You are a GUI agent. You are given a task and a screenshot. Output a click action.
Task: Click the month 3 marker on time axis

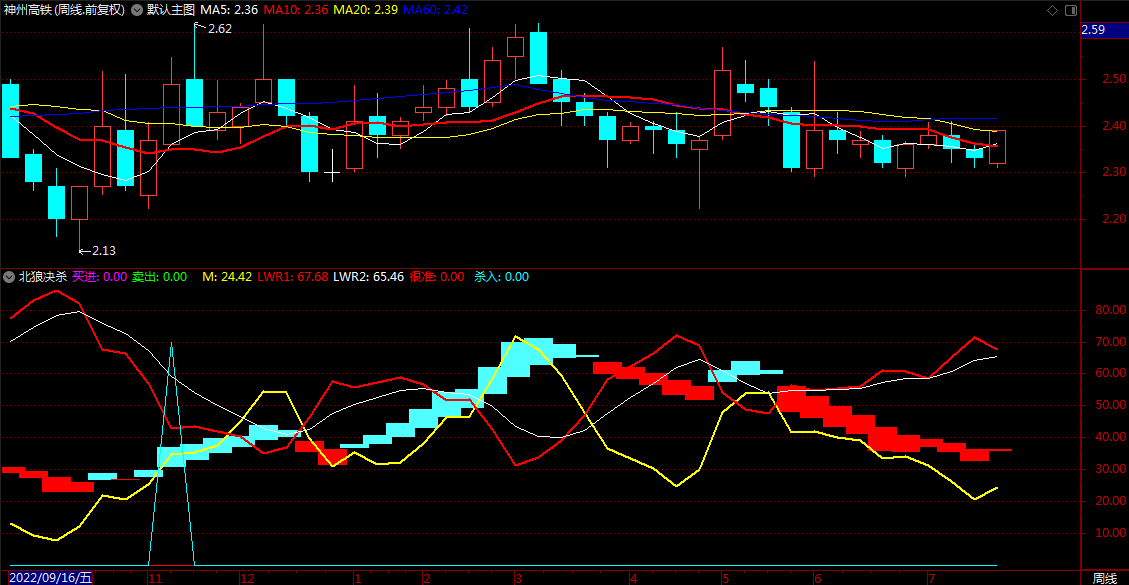click(x=517, y=578)
